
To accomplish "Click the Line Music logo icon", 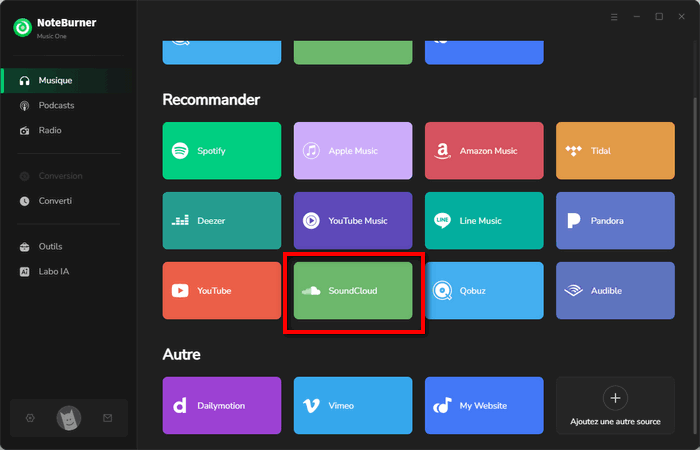I will [x=442, y=221].
